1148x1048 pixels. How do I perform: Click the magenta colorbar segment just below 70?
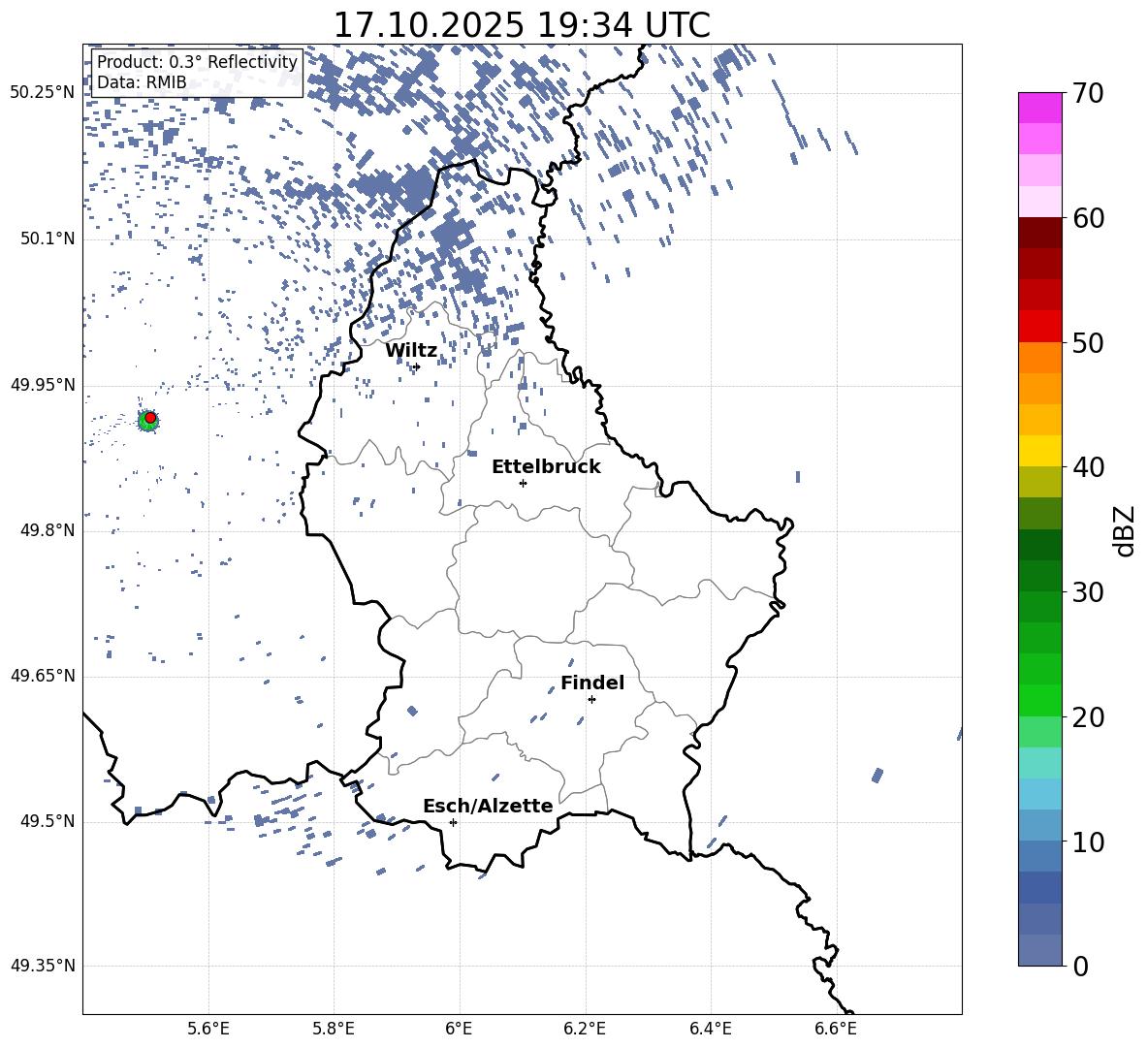(1039, 109)
